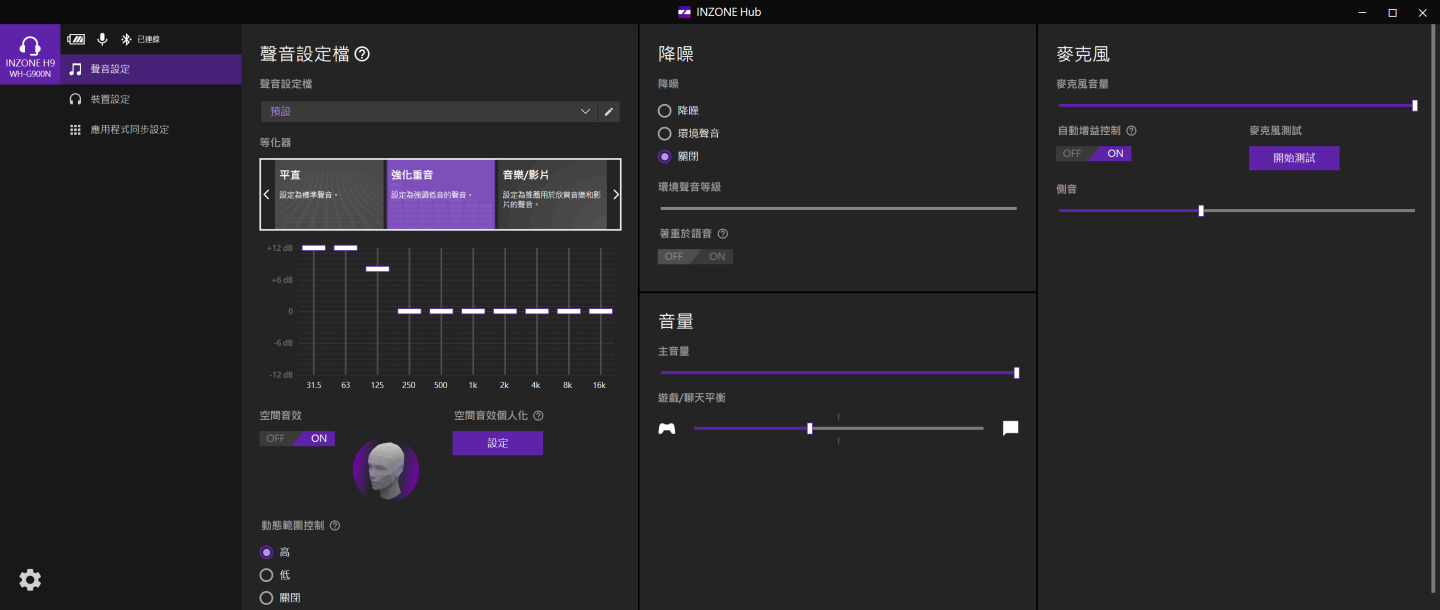Viewport: 1440px width, 610px height.
Task: Toggle the 自動增益控制 auto gain switch
Action: (x=1093, y=154)
